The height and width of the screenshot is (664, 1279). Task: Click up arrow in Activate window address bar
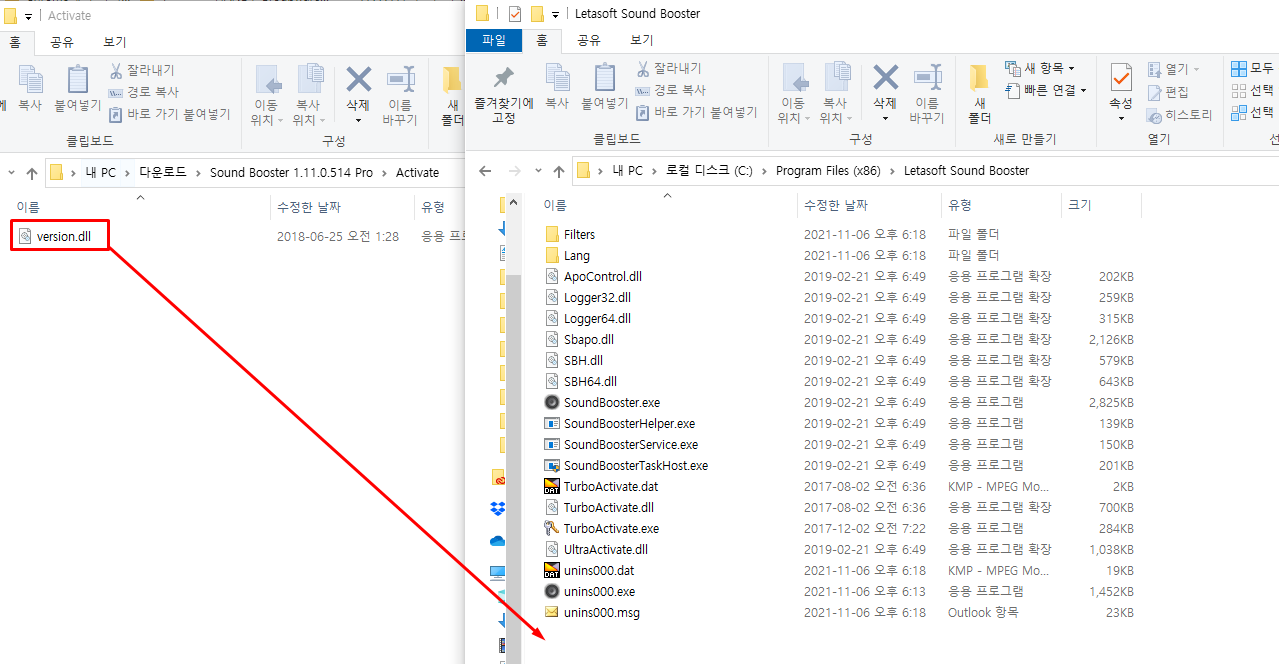point(31,173)
